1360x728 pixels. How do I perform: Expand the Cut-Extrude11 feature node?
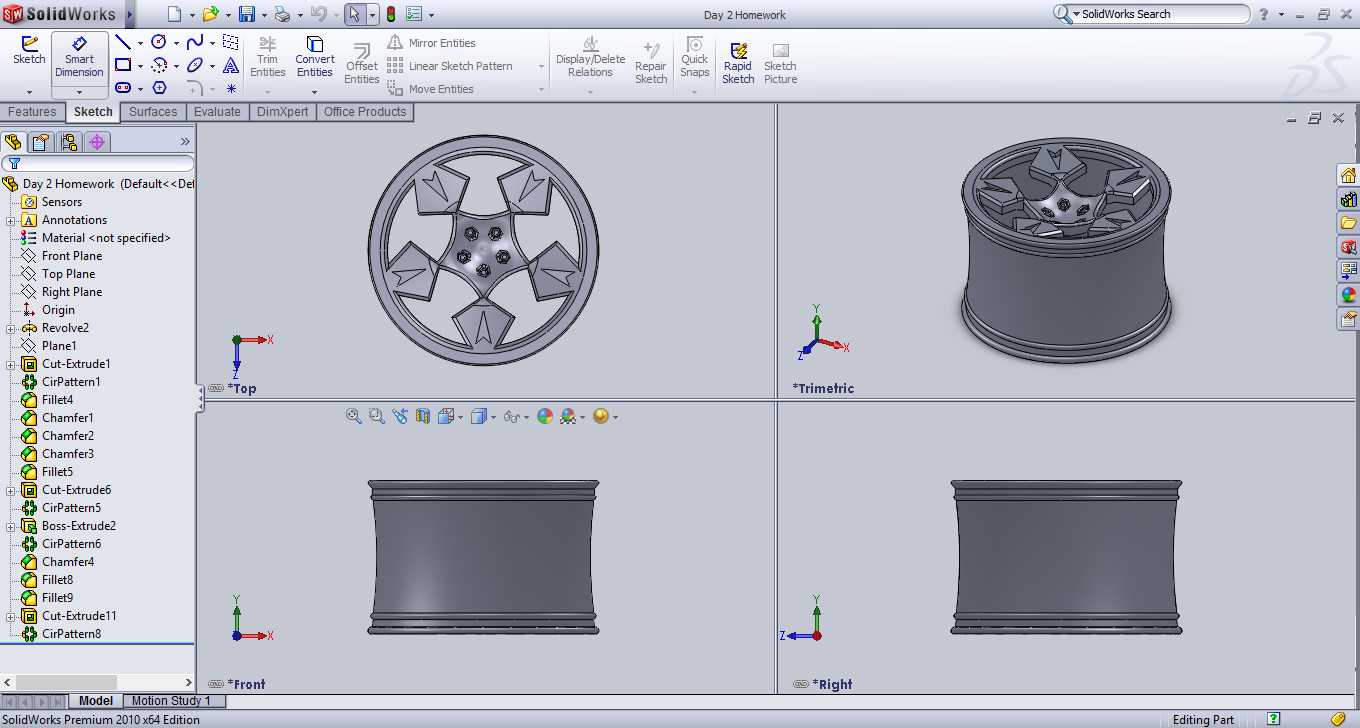[x=11, y=616]
